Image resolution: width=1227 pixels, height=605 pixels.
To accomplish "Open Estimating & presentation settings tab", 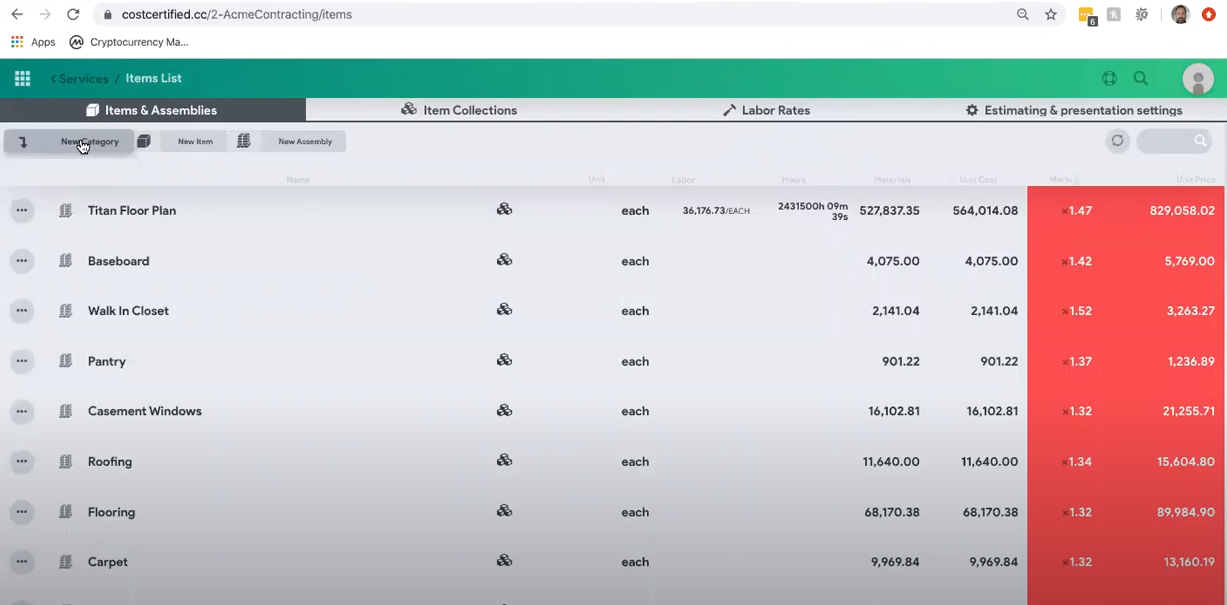I will click(x=1074, y=110).
